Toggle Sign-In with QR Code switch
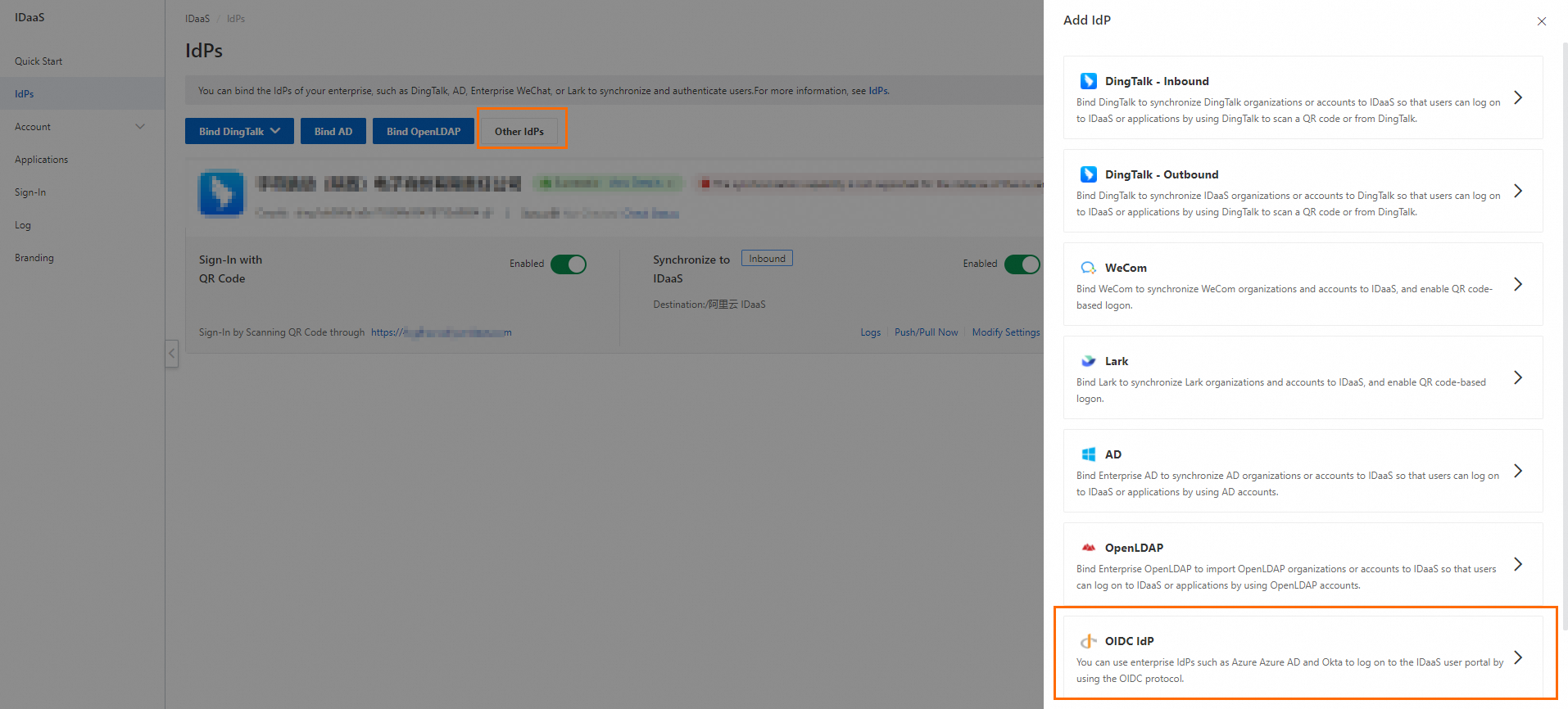Viewport: 1568px width, 709px height. 569,264
